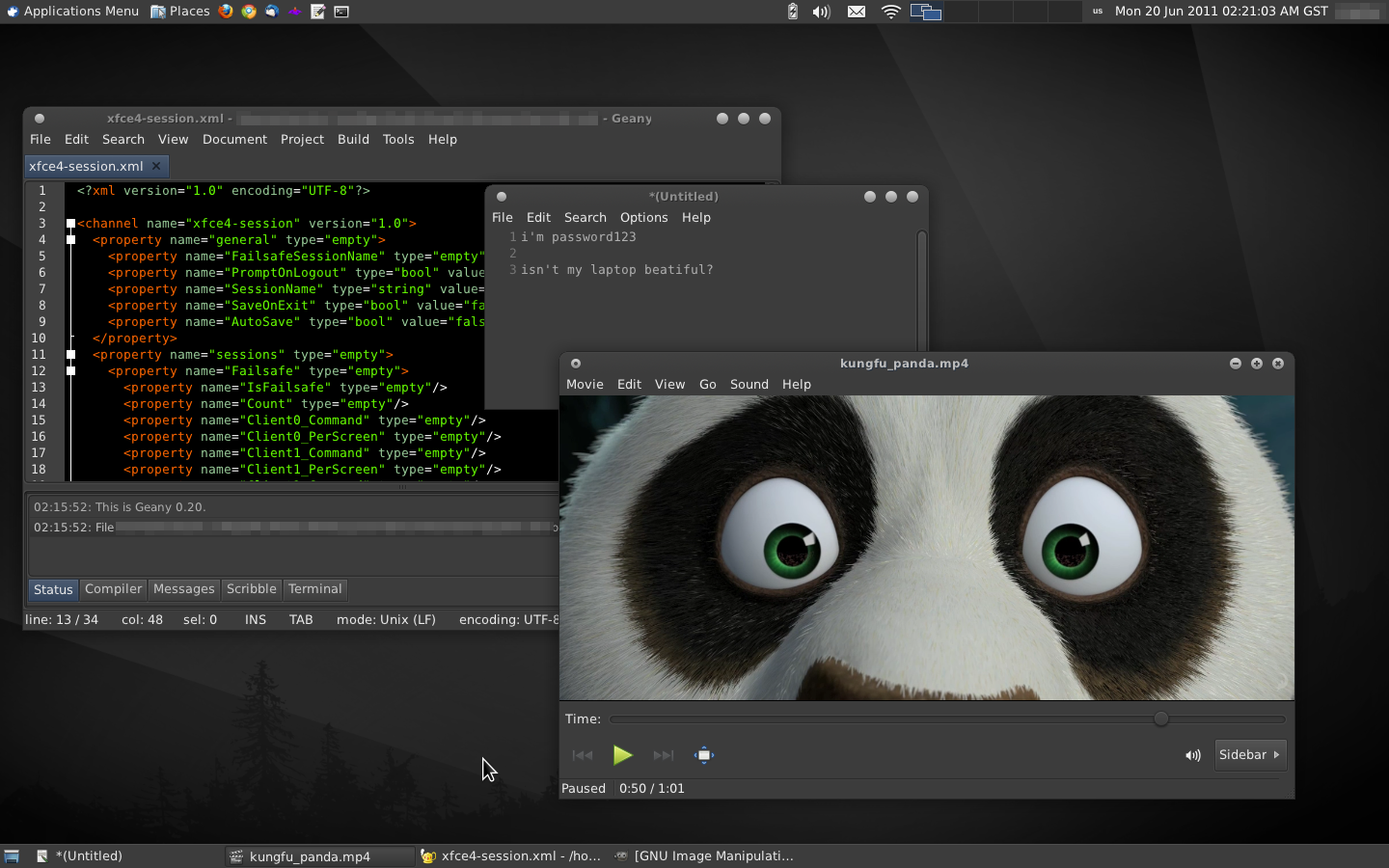Switch to the Terminal tab in Geany

pyautogui.click(x=314, y=589)
